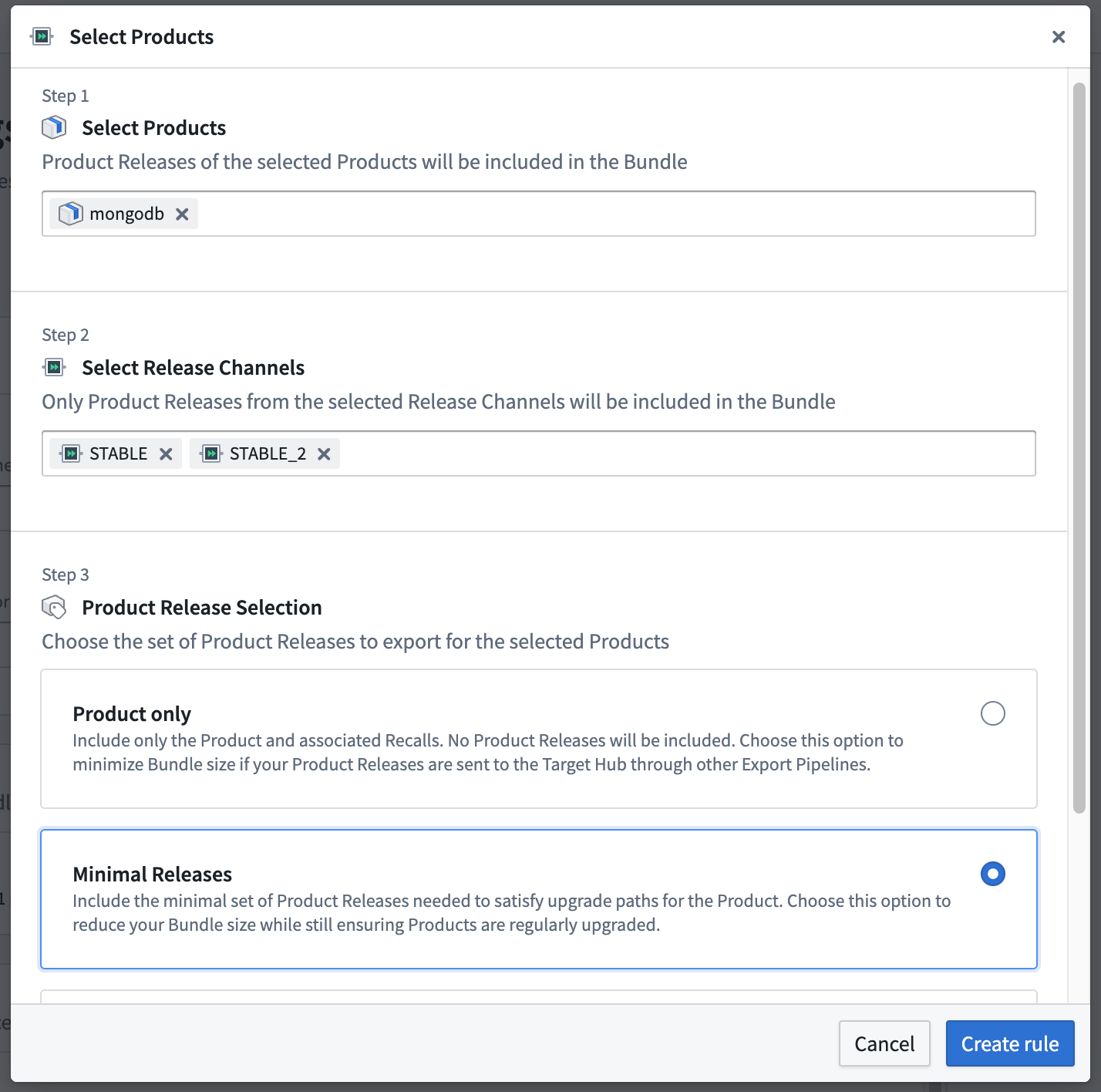
Task: Click the dialog vertical scrollbar thumb
Action: click(x=1079, y=447)
